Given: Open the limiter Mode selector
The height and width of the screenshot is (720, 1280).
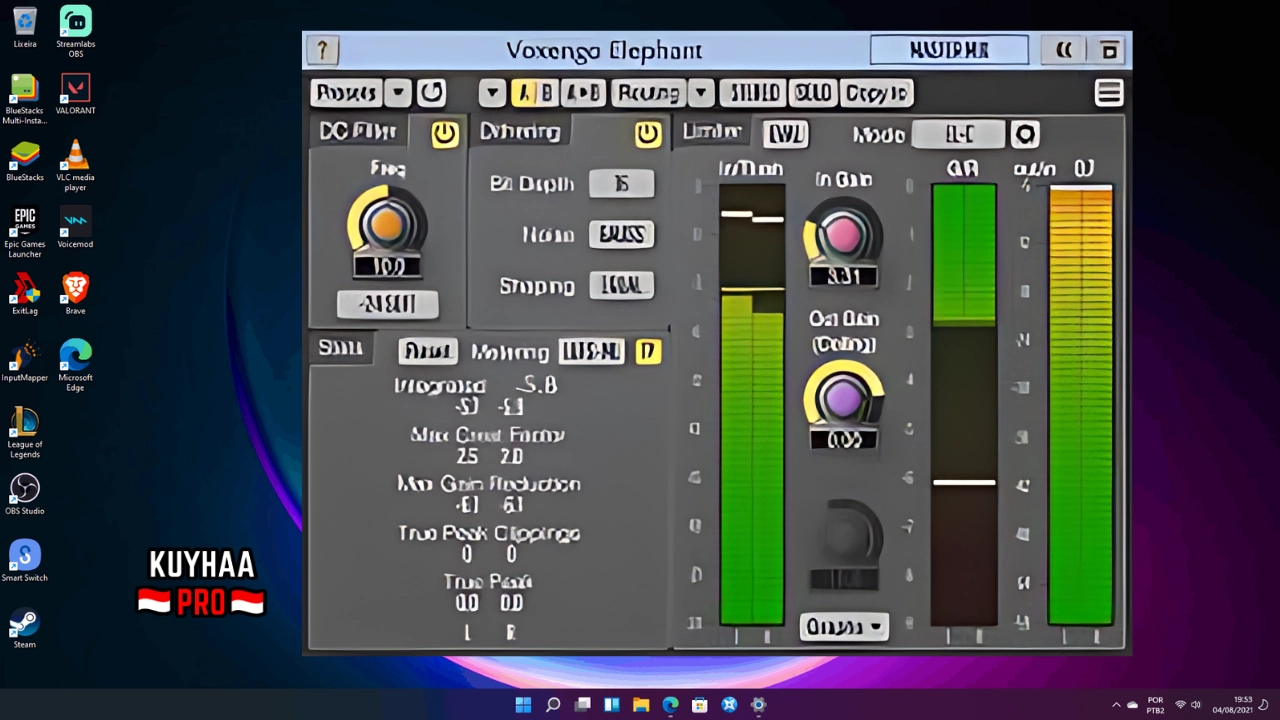Looking at the screenshot, I should click(x=959, y=134).
